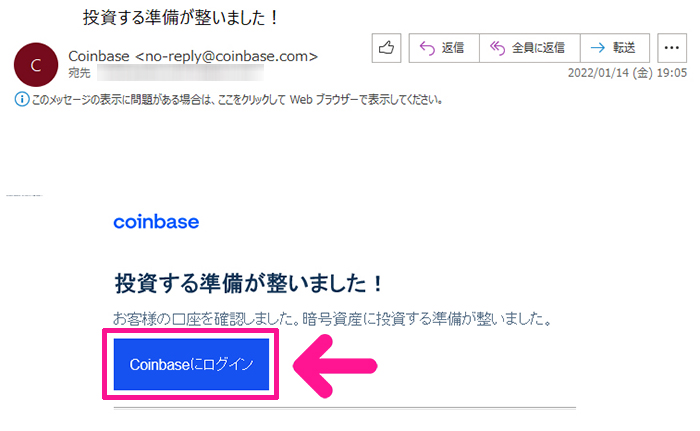Open the message in Web browser via info bar
Image resolution: width=700 pixels, height=431 pixels.
(x=238, y=100)
